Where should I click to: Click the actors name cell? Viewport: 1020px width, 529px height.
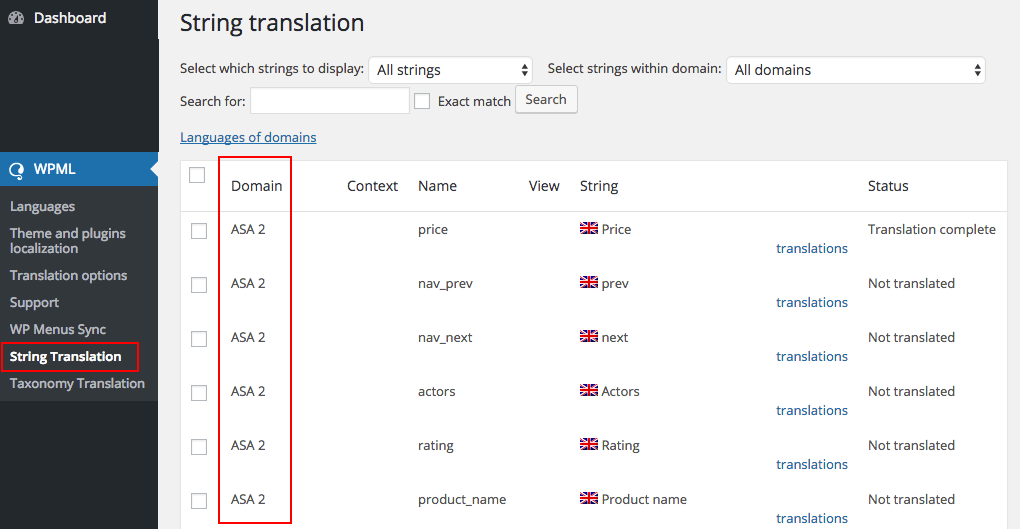click(x=436, y=392)
